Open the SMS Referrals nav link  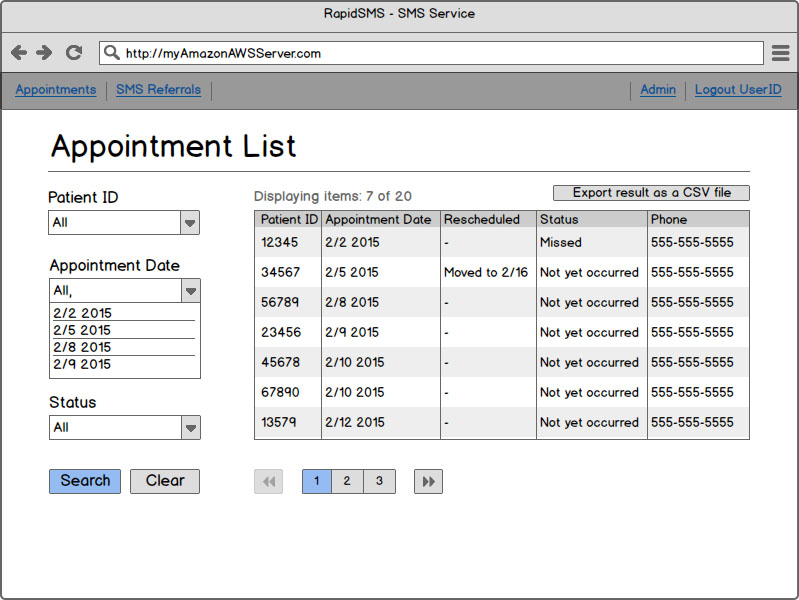click(158, 90)
